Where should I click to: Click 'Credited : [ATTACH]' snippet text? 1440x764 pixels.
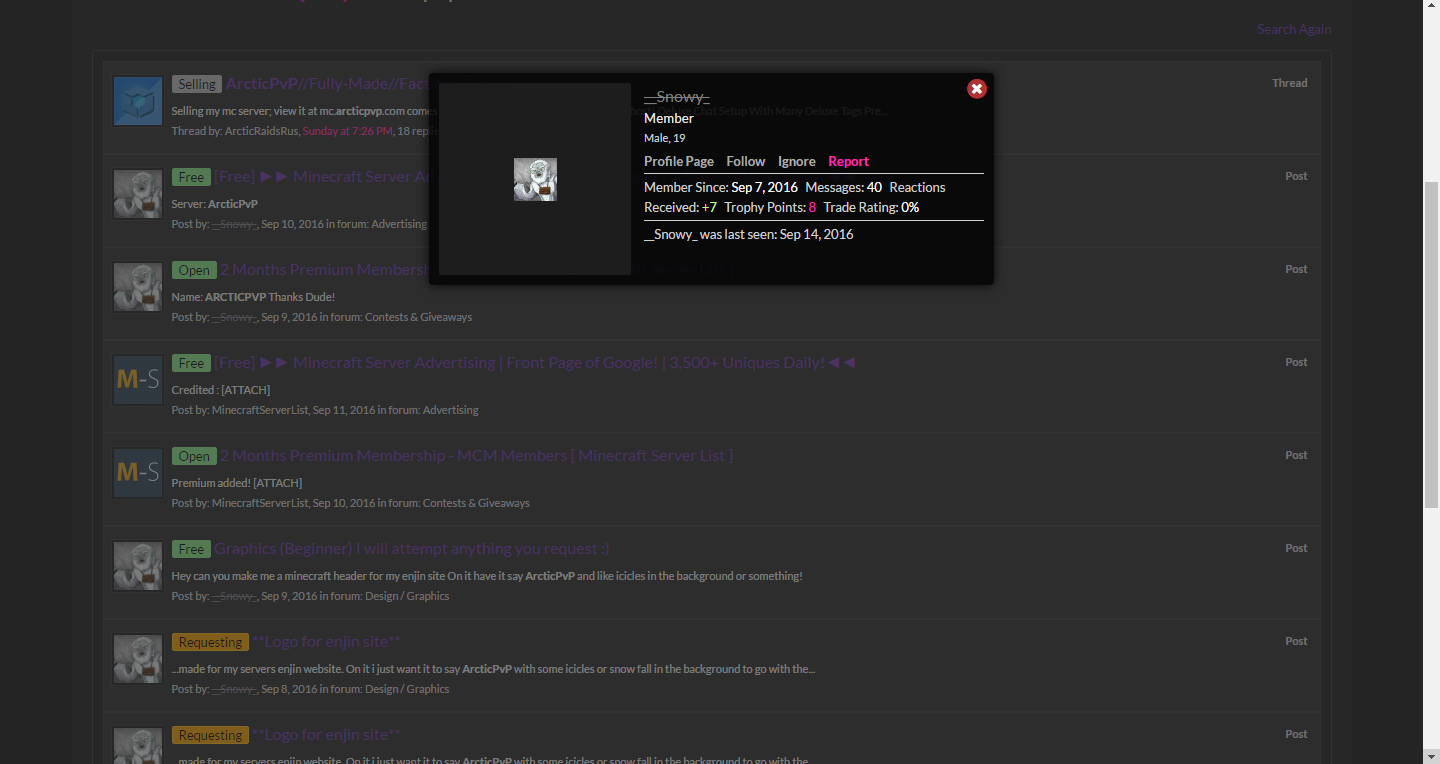221,390
